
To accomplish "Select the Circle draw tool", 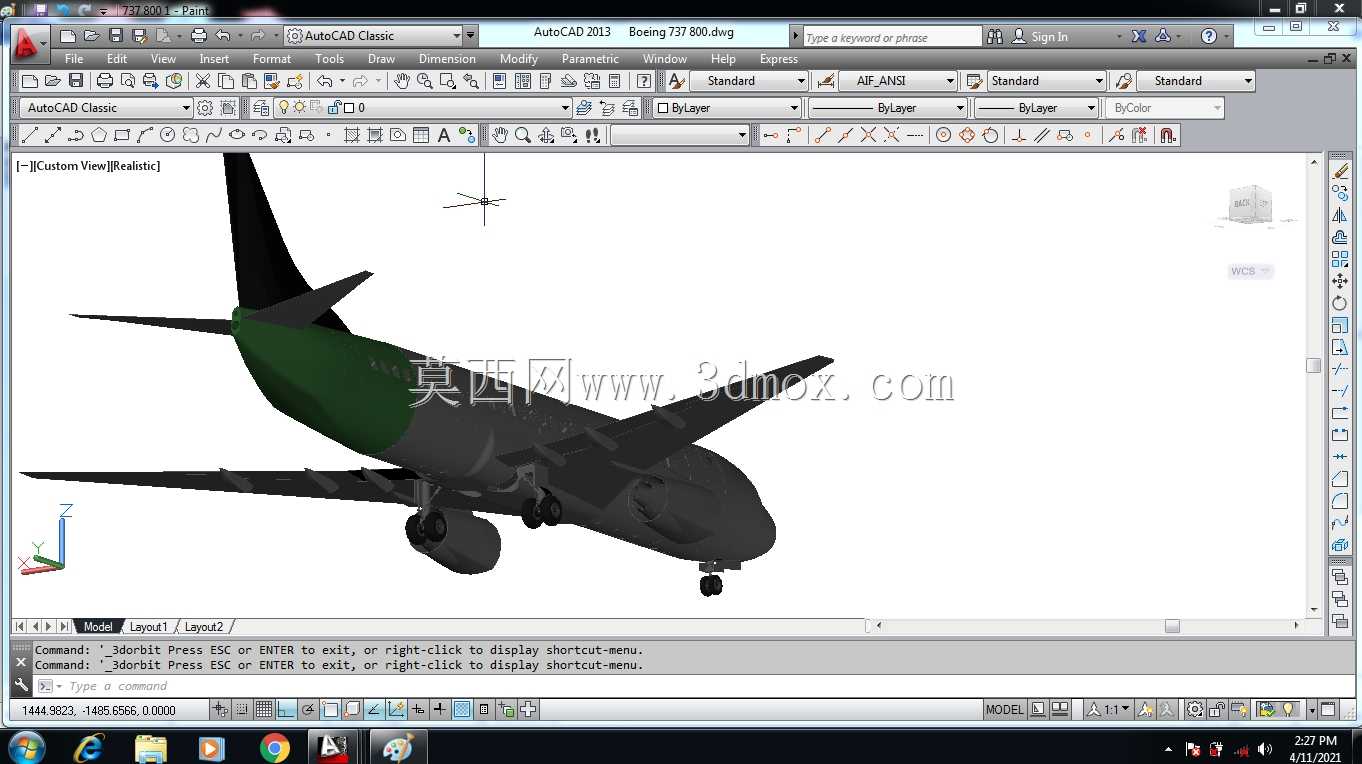I will click(x=168, y=135).
